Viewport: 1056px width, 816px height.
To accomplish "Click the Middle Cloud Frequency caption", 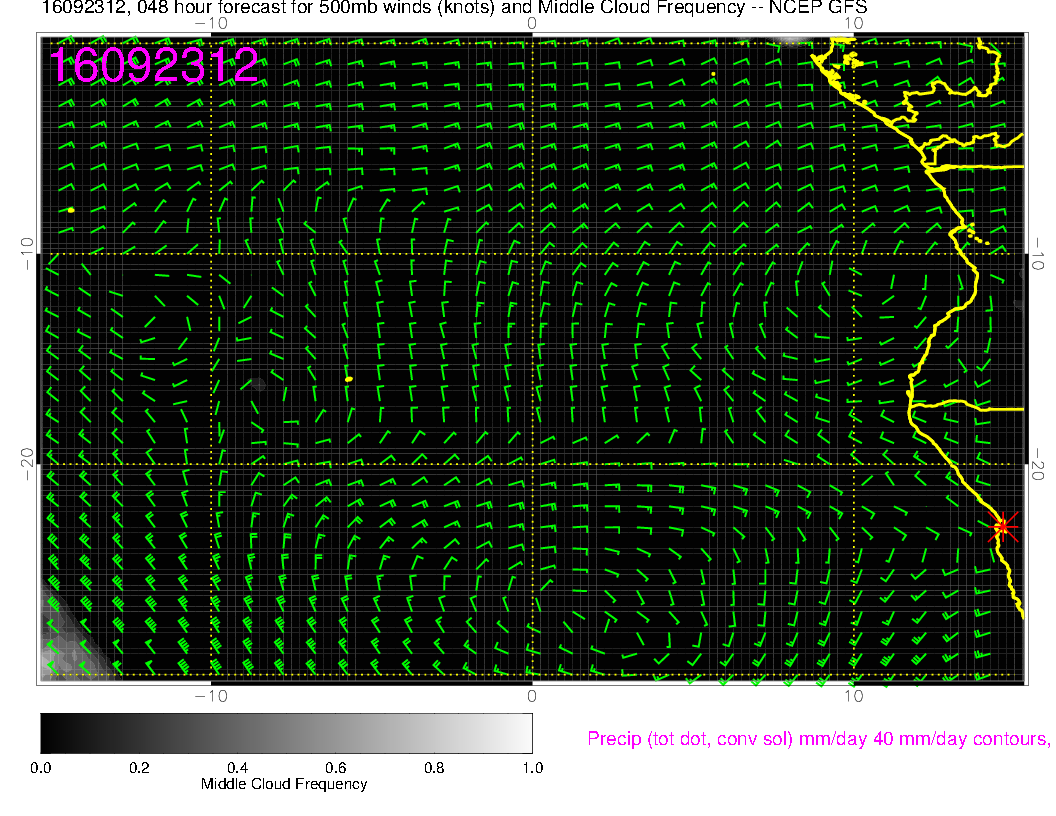I will pyautogui.click(x=284, y=784).
